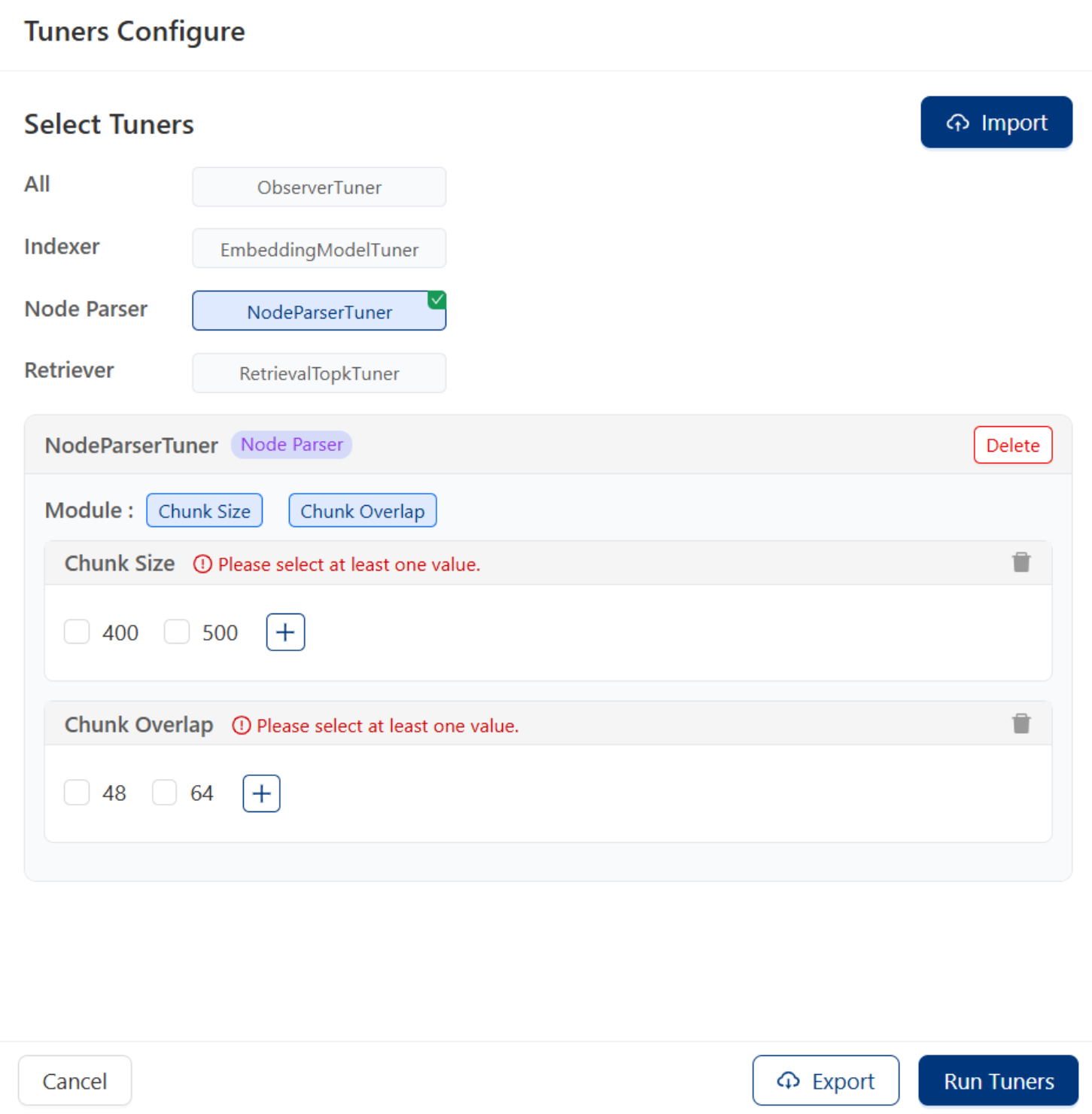Image resolution: width=1092 pixels, height=1114 pixels.
Task: Switch to the Chunk Overlap module tab
Action: 363,510
